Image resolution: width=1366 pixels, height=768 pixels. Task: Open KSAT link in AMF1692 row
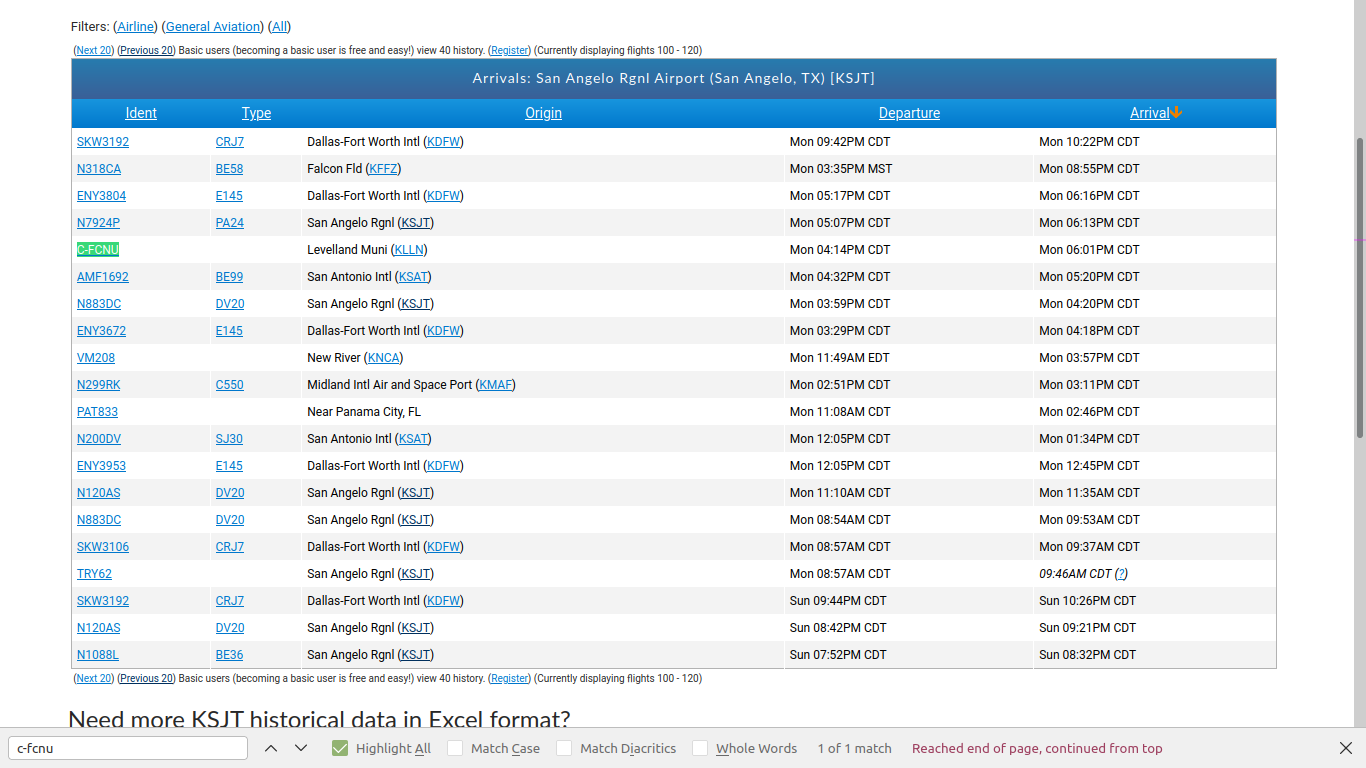413,277
